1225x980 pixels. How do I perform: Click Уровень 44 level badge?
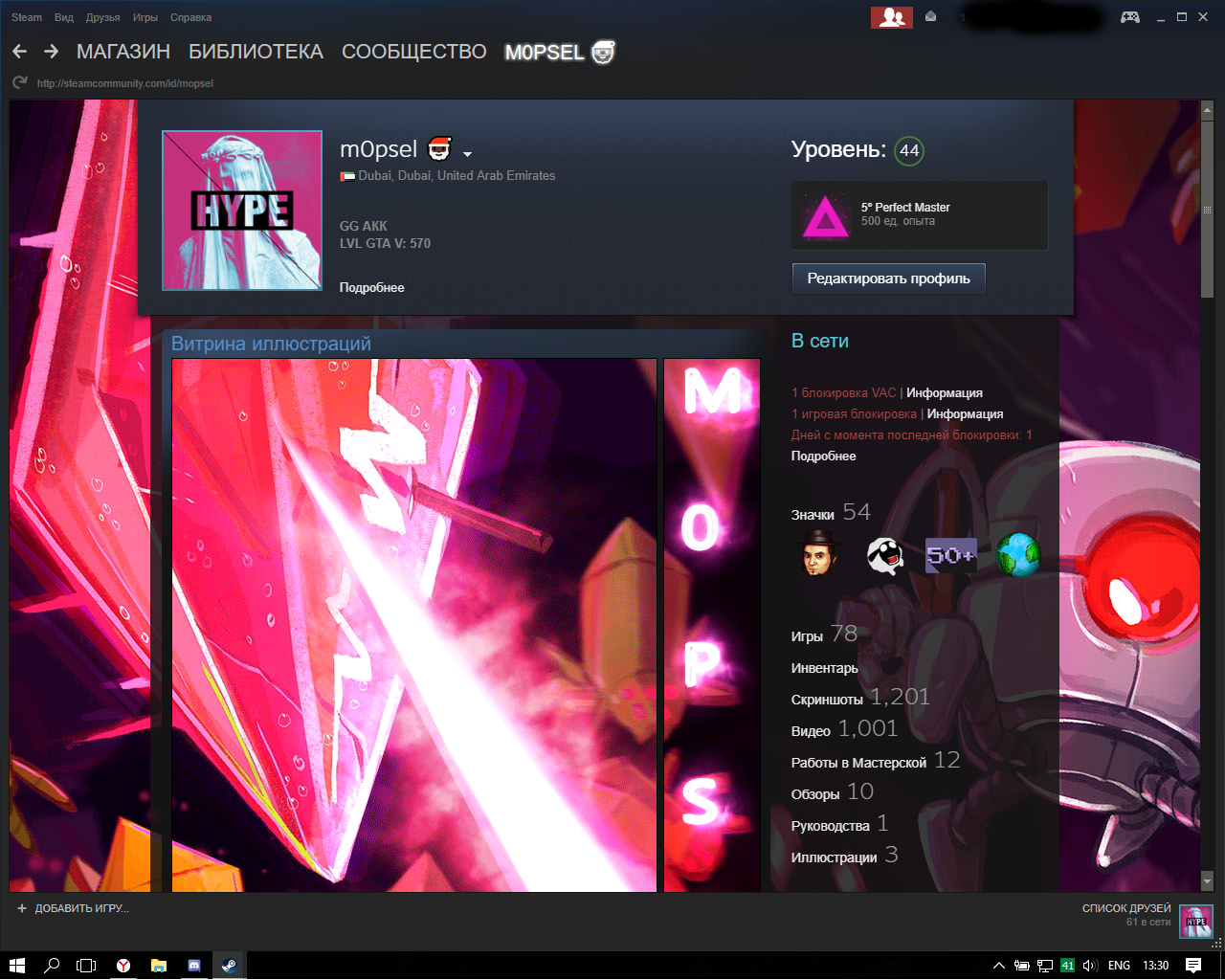(909, 150)
